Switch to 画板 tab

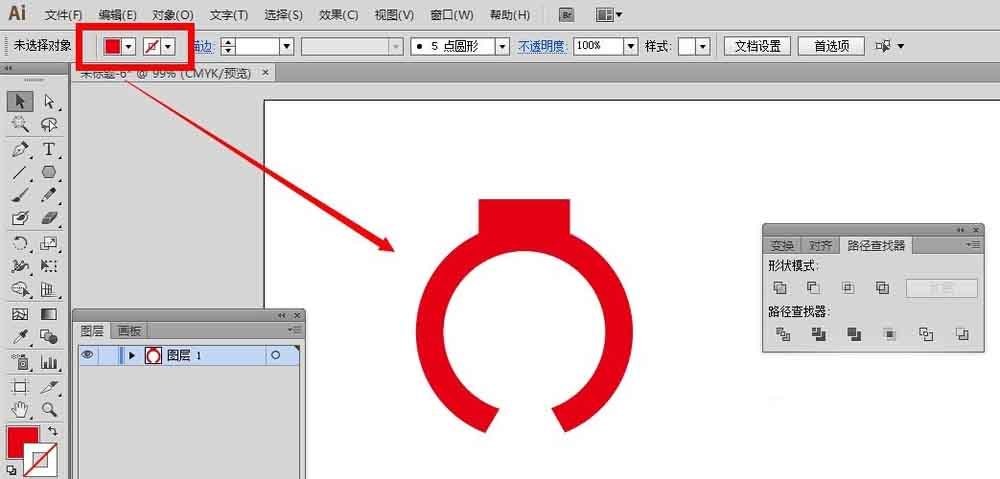tap(130, 331)
